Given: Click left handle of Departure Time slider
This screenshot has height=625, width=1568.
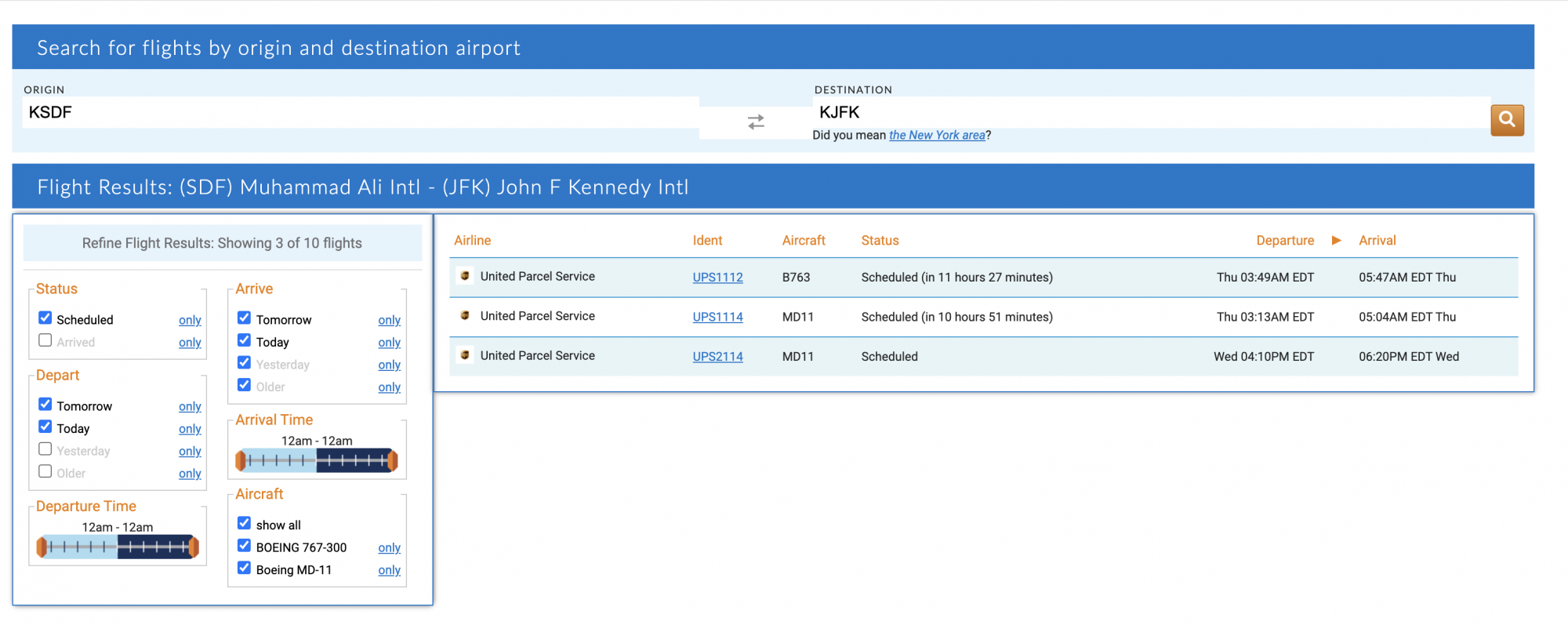Looking at the screenshot, I should pos(42,547).
